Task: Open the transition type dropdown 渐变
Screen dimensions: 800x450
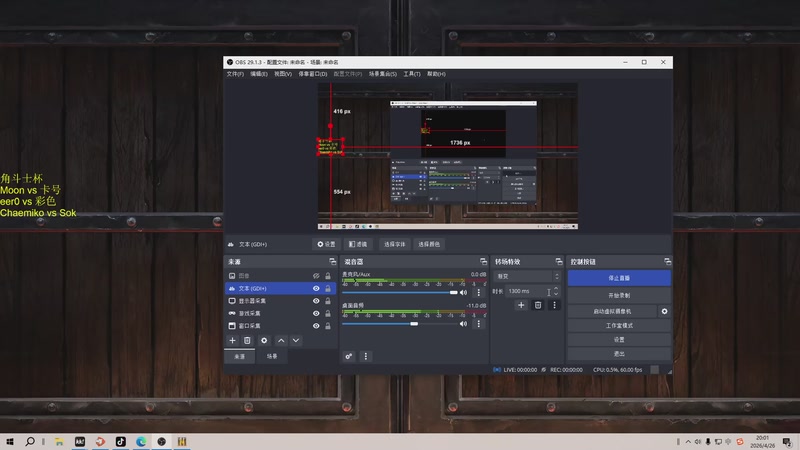Action: pyautogui.click(x=527, y=276)
